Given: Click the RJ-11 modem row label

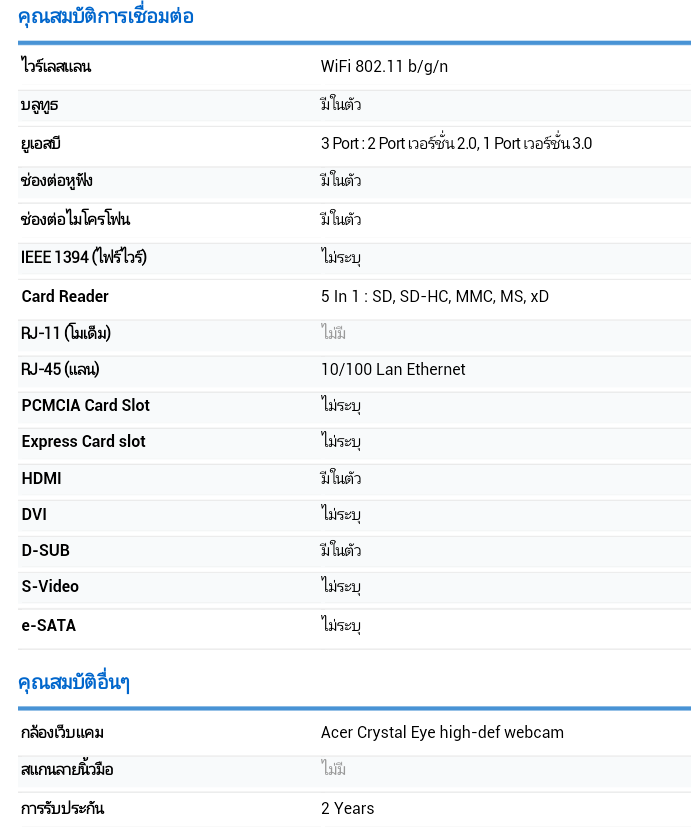Looking at the screenshot, I should coord(66,333).
